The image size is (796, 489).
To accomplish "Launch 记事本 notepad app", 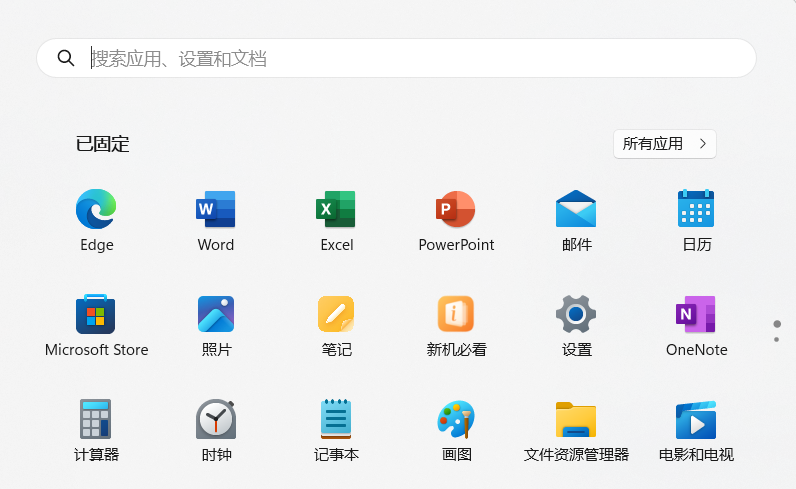I will tap(336, 419).
